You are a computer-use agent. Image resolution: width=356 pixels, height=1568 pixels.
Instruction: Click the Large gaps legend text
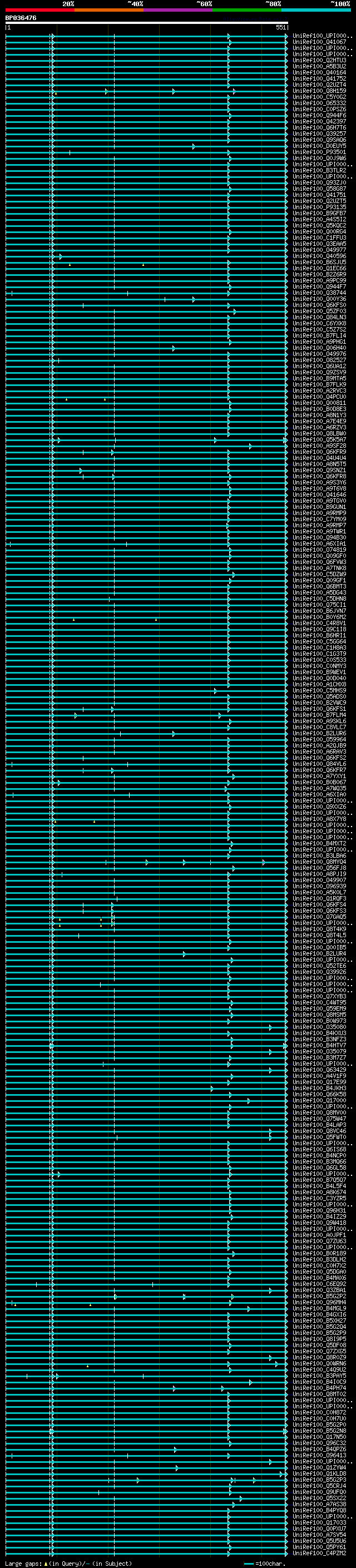coord(67,1563)
